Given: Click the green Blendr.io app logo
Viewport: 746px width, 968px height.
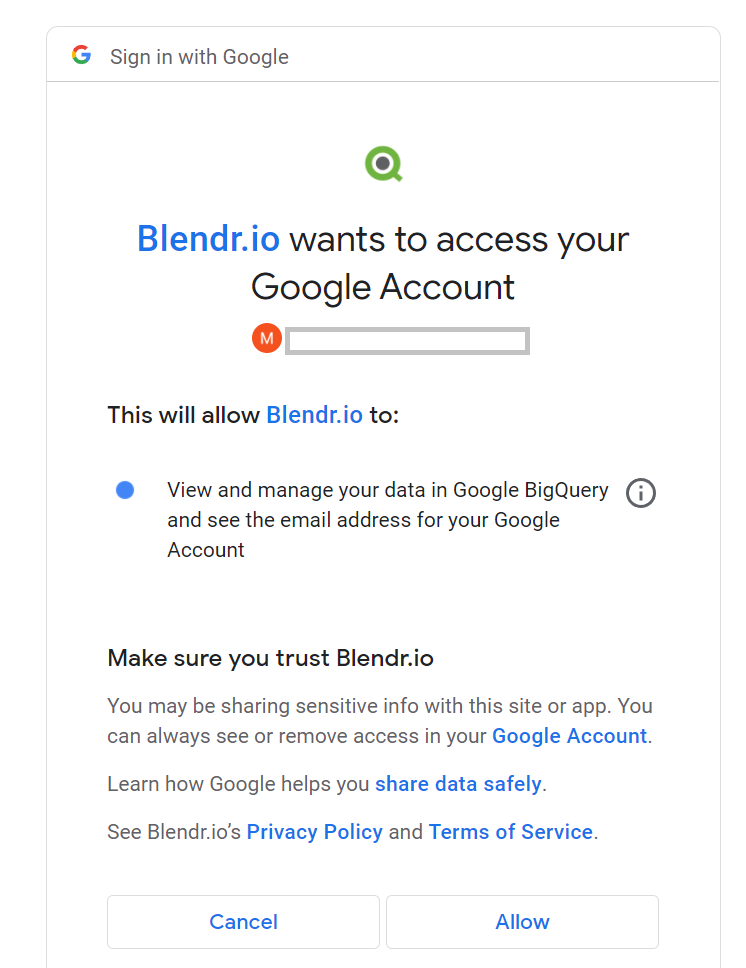Looking at the screenshot, I should click(x=383, y=164).
